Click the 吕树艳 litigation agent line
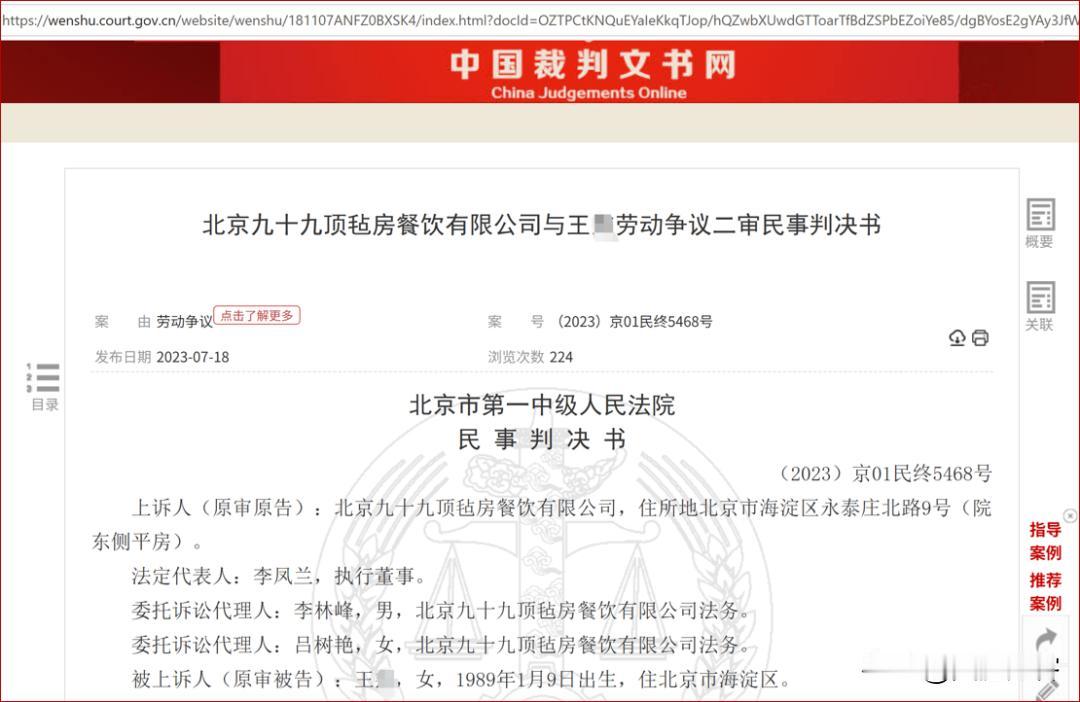This screenshot has height=702, width=1080. [x=442, y=645]
